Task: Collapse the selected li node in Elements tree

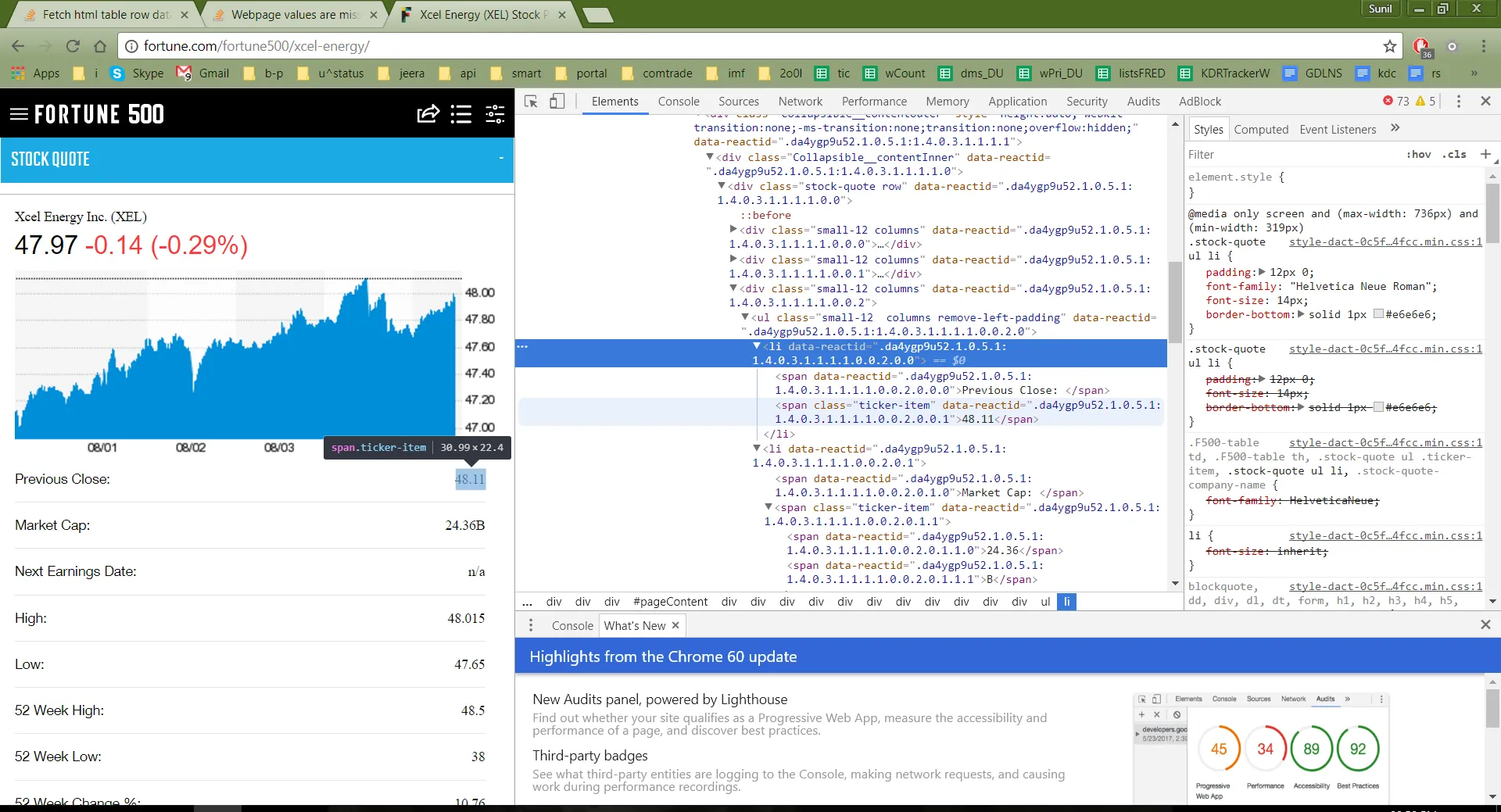Action: click(757, 346)
